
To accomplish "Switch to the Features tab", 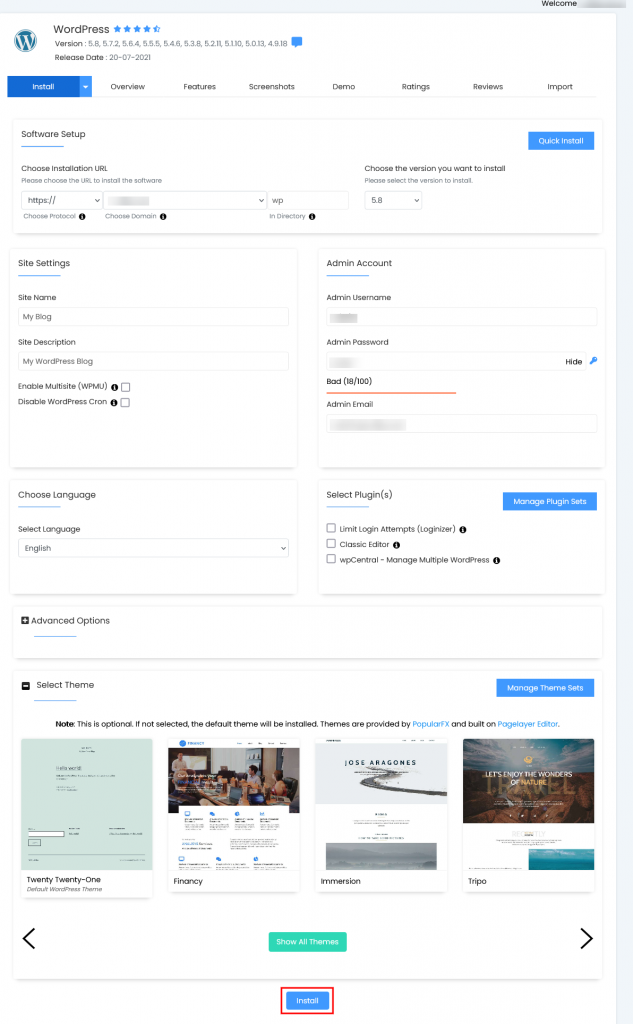I will [x=199, y=86].
